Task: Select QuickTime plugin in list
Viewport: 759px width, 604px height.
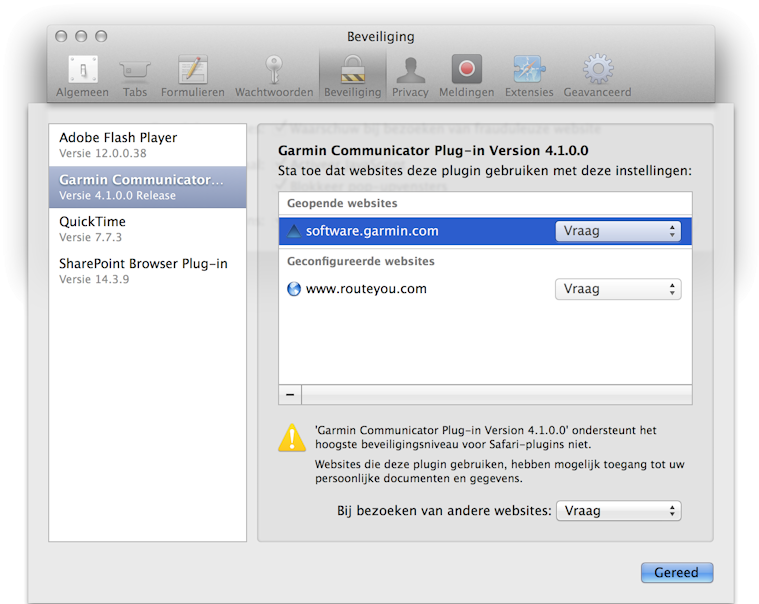Action: [148, 229]
